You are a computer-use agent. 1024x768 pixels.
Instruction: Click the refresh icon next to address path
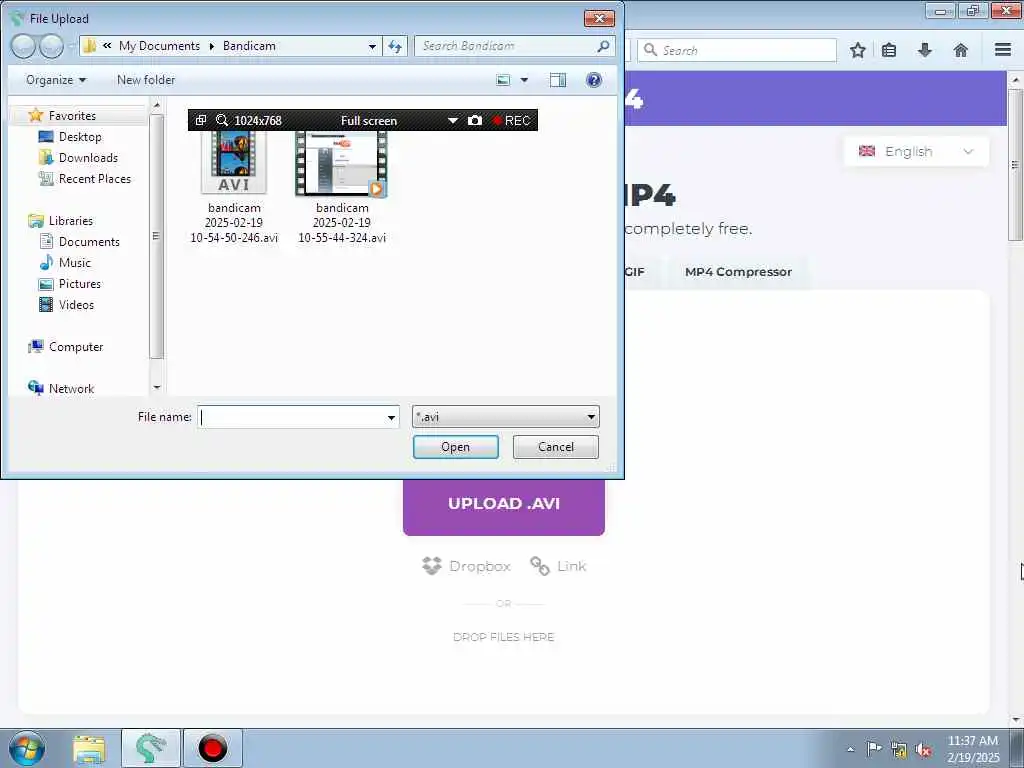coord(395,46)
